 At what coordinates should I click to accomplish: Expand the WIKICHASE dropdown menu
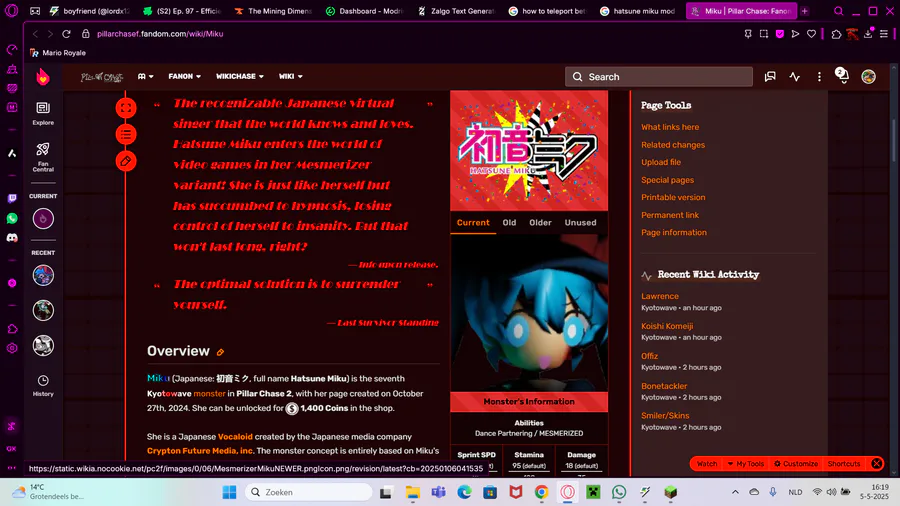coord(239,76)
